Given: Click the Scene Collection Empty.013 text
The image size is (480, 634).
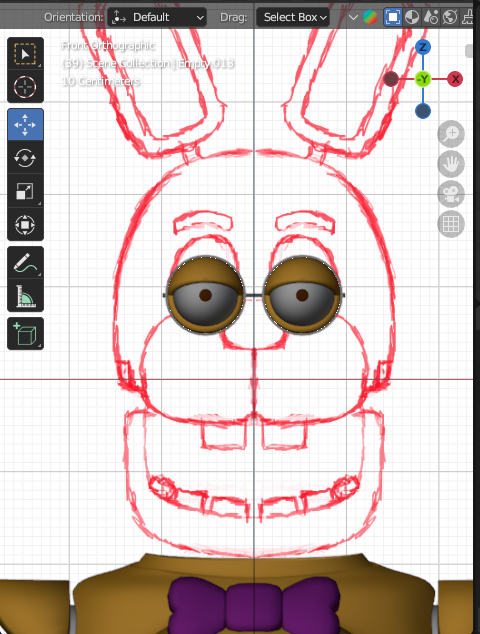Looking at the screenshot, I should coord(148,63).
